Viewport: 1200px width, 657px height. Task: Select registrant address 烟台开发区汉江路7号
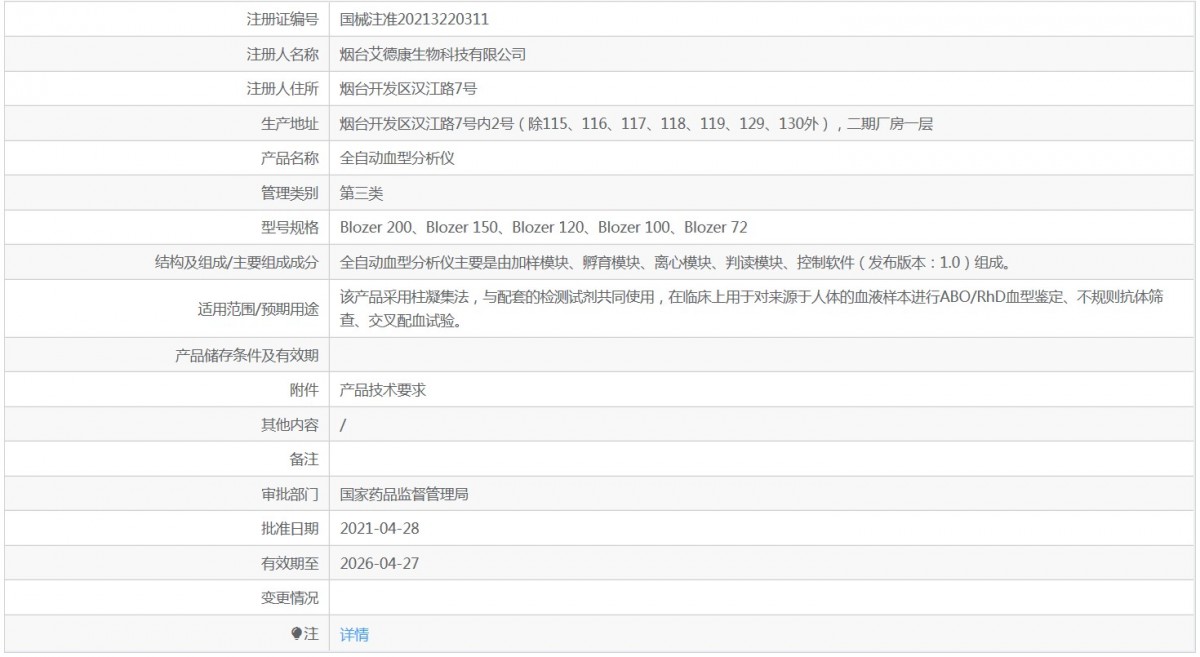(407, 89)
